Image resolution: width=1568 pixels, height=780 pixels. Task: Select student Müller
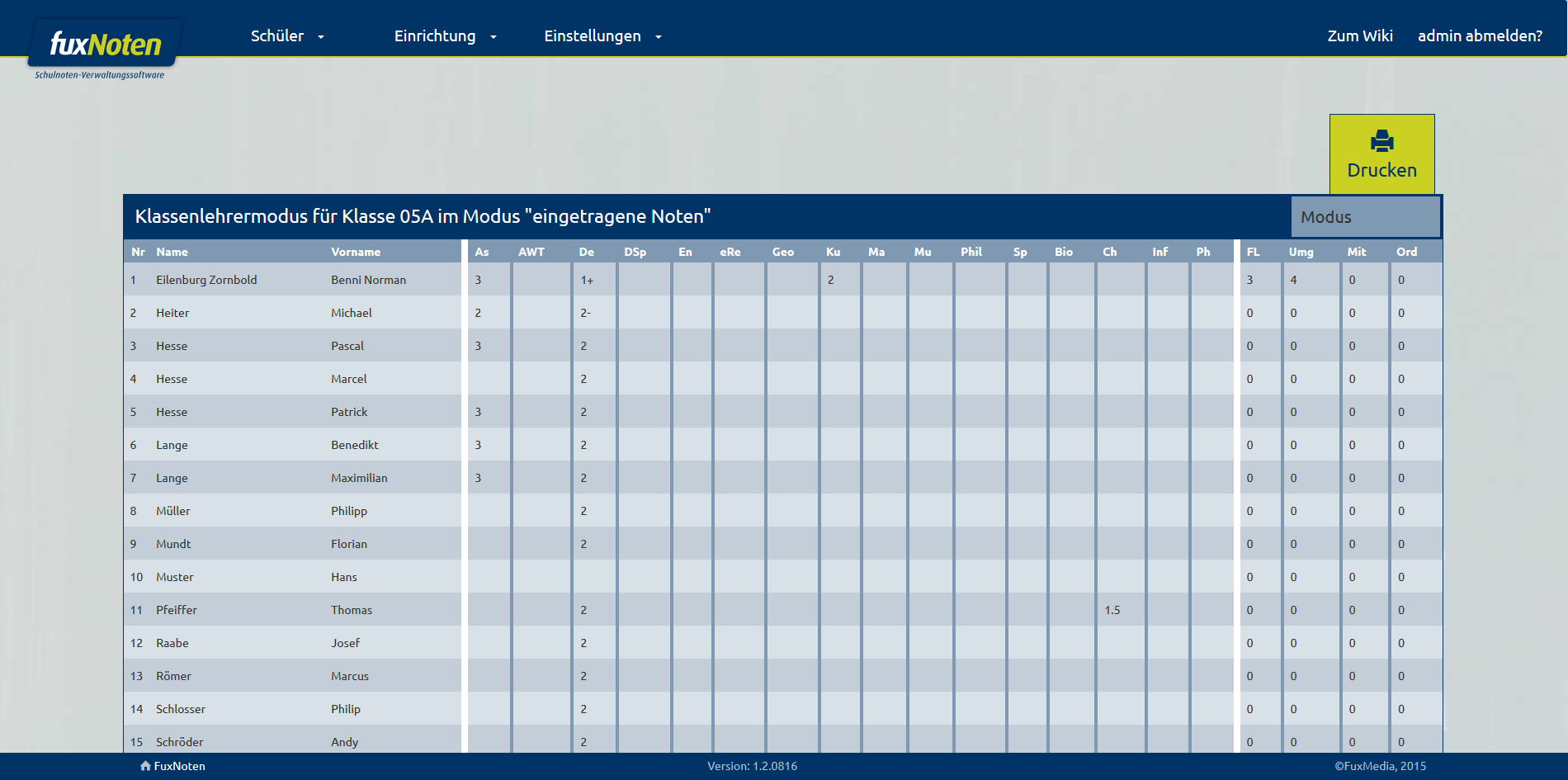click(x=173, y=511)
